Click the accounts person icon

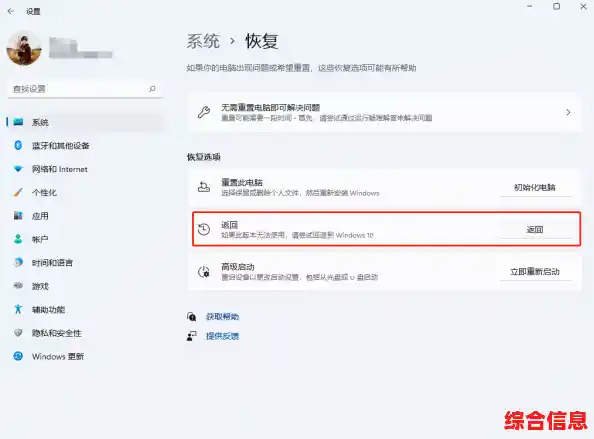[x=18, y=239]
